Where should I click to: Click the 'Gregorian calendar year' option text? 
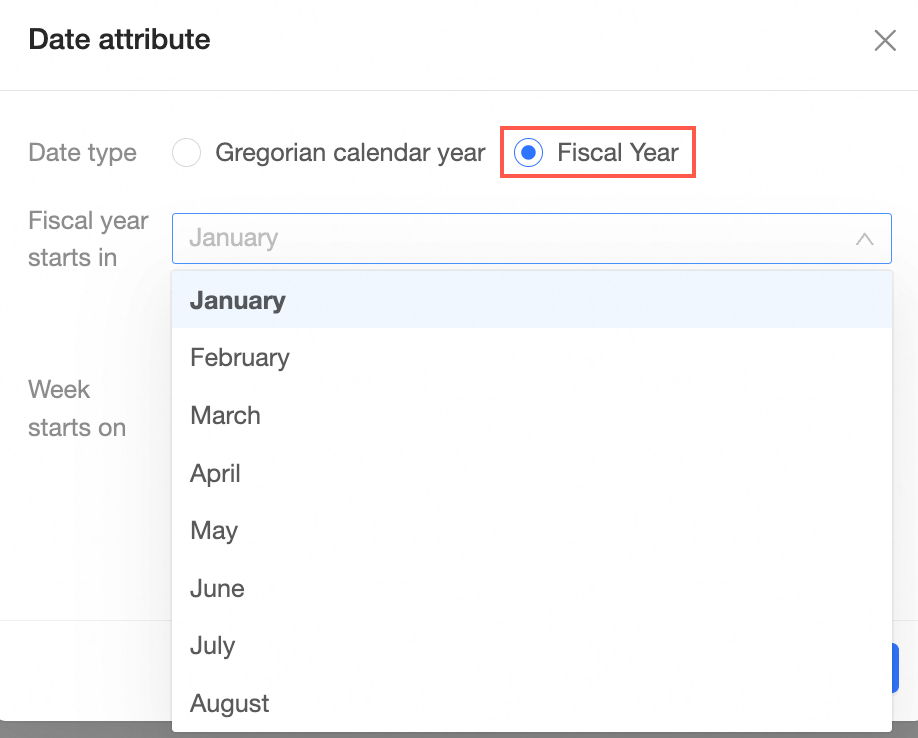pos(350,153)
